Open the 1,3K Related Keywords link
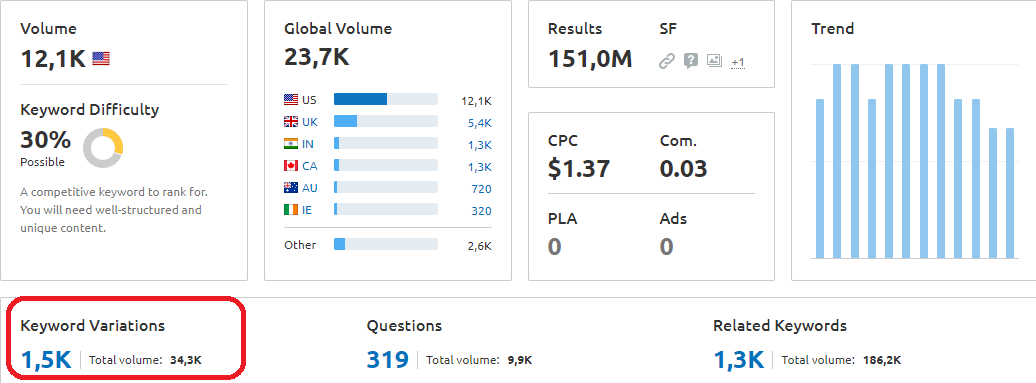This screenshot has height=383, width=1036. (x=739, y=360)
